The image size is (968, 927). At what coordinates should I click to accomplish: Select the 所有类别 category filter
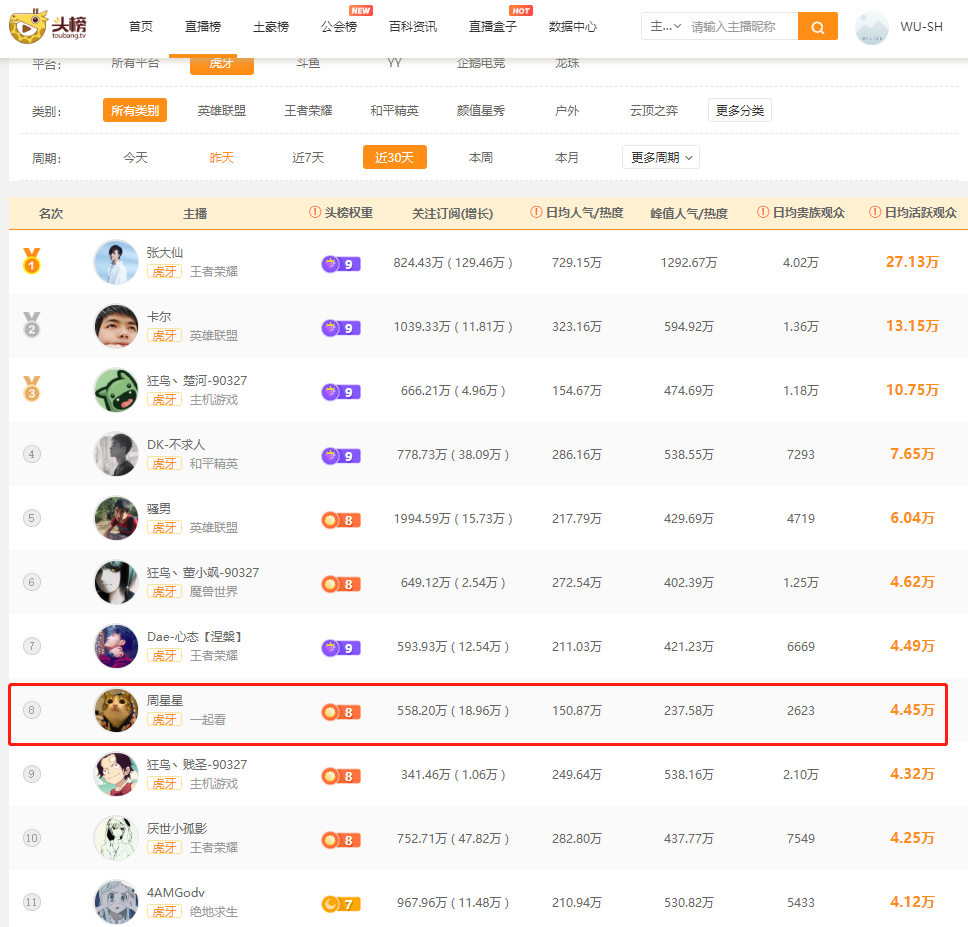(135, 110)
